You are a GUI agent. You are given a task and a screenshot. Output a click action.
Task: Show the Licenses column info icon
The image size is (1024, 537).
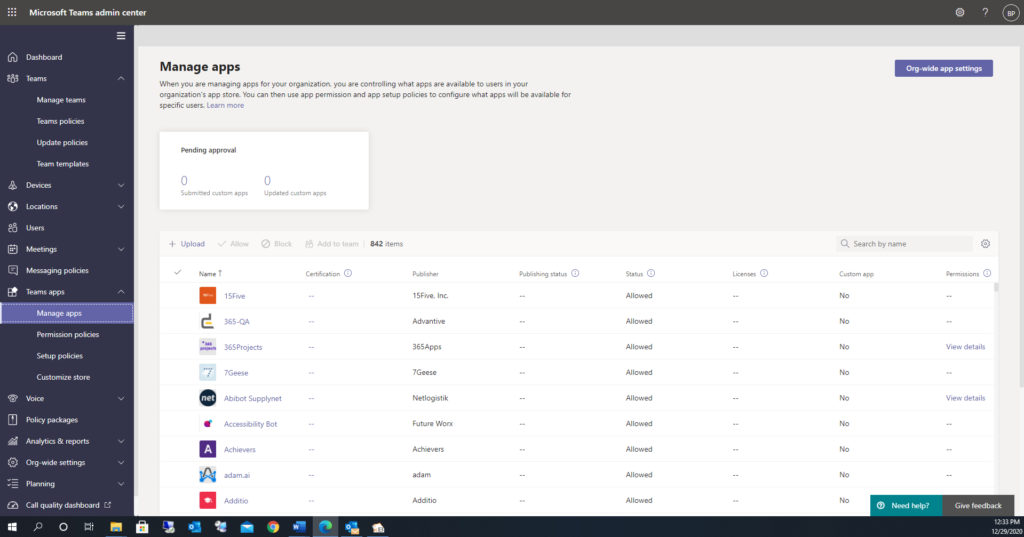tap(764, 274)
